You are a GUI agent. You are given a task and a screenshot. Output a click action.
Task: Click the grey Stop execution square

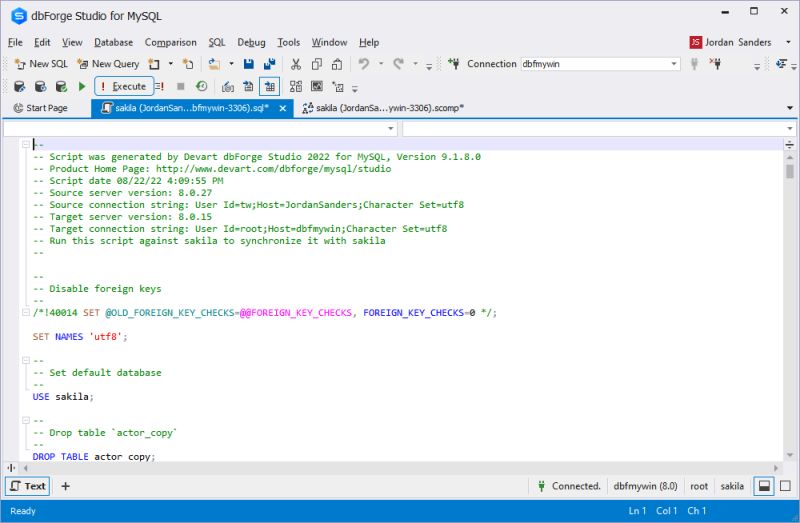click(x=181, y=86)
